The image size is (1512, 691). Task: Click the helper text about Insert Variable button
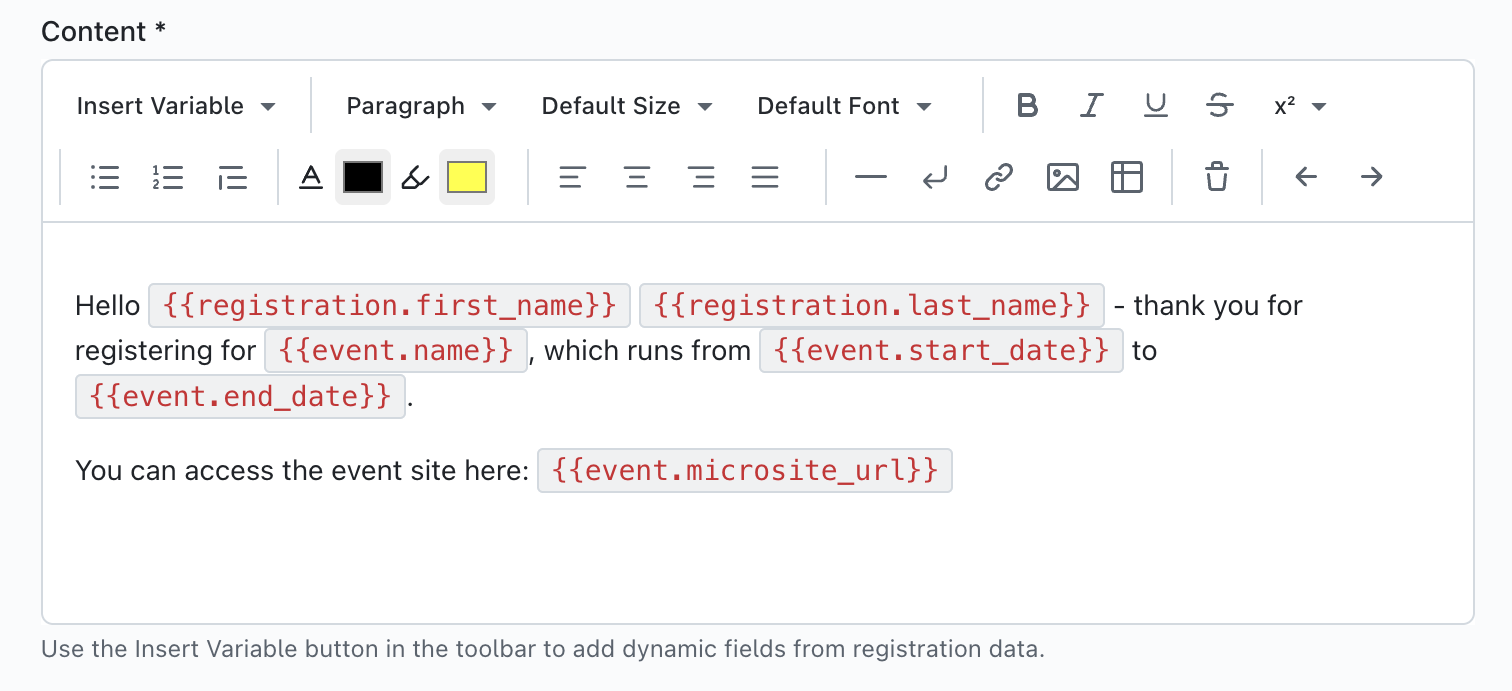[x=543, y=649]
